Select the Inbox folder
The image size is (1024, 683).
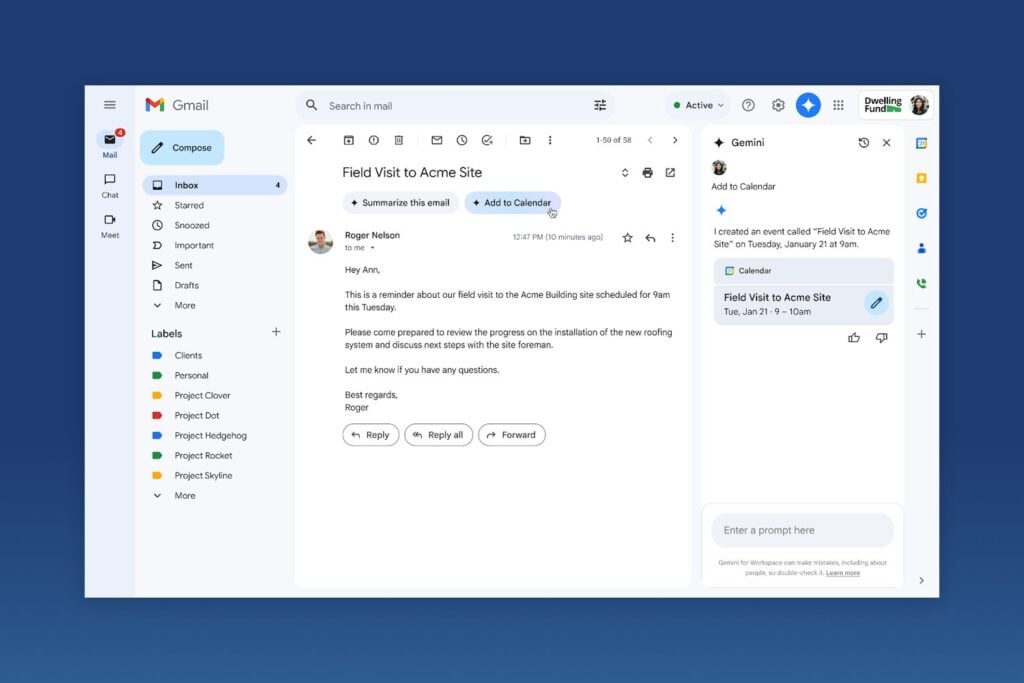click(x=215, y=185)
